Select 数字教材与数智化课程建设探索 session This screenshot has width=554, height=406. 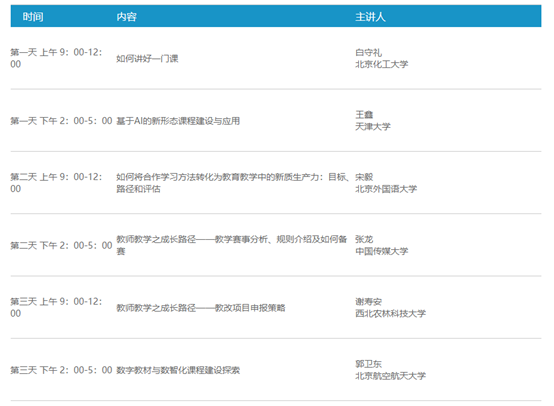pos(178,370)
